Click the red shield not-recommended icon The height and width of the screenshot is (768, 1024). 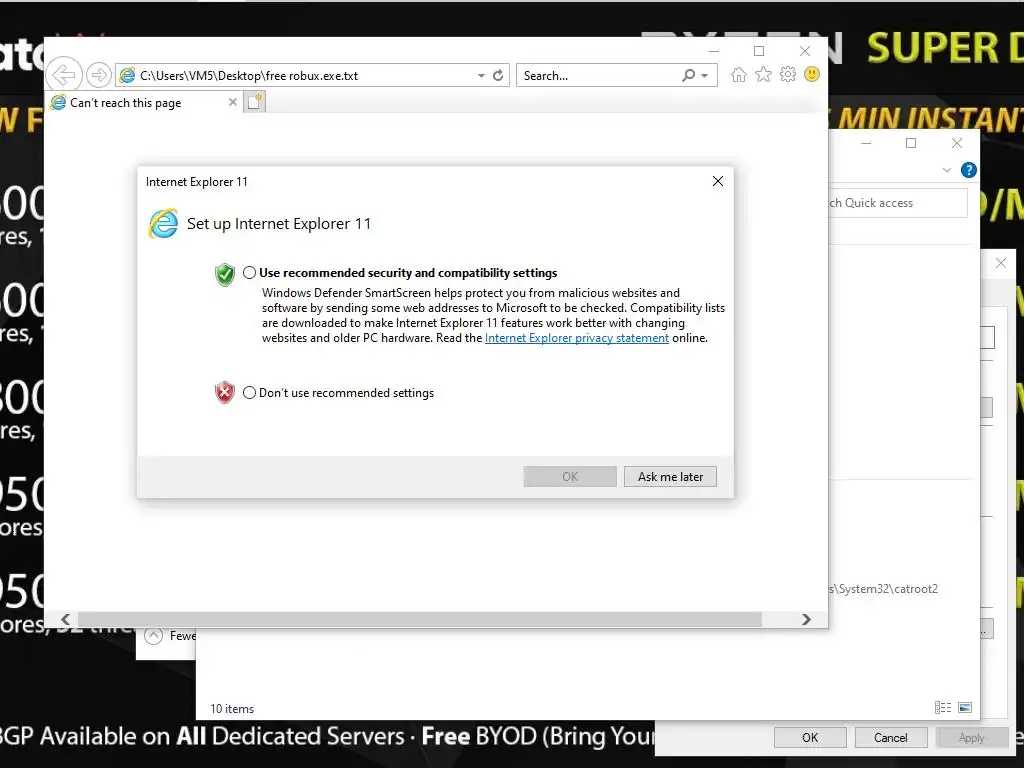pos(225,392)
